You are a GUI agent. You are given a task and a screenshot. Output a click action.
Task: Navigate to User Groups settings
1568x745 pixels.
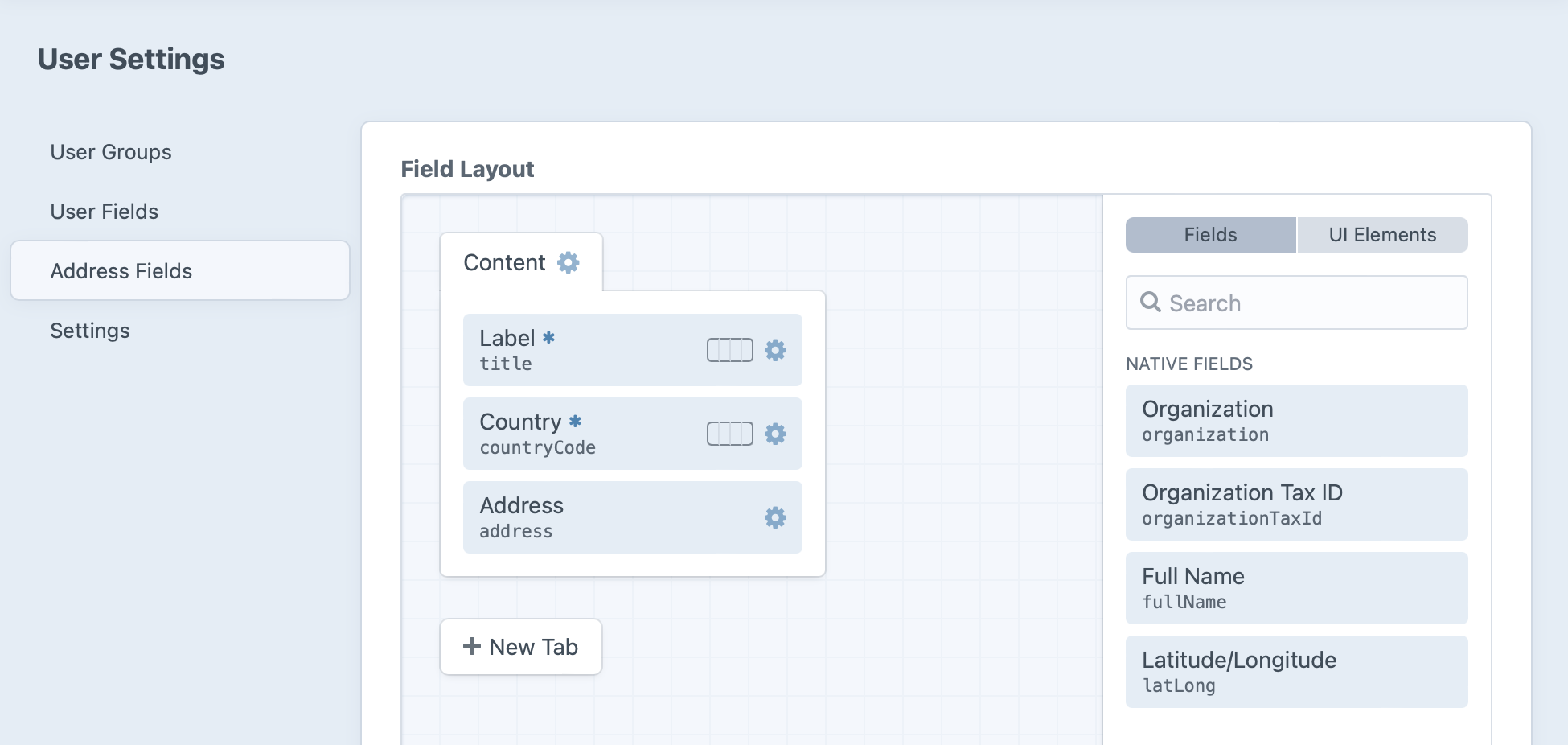(x=111, y=151)
